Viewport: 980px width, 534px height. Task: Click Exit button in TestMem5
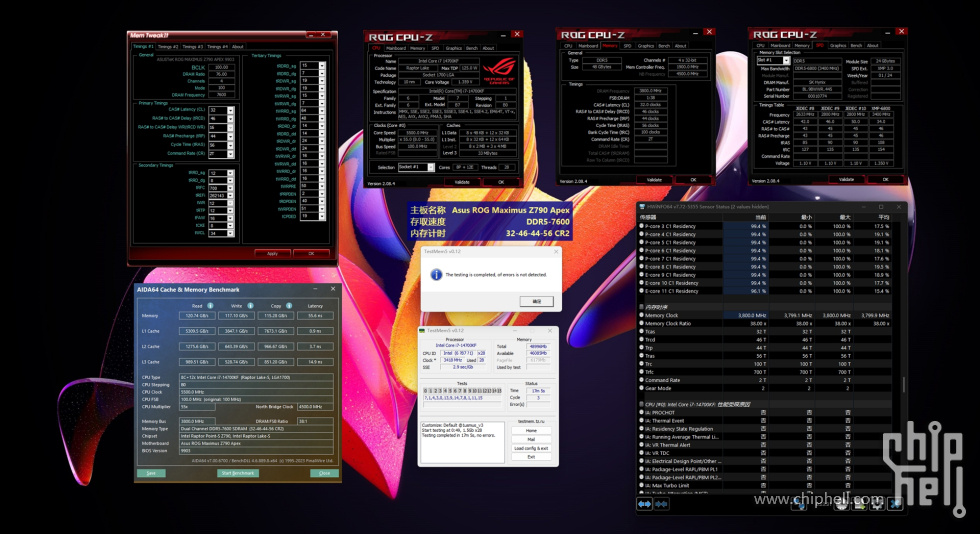click(x=531, y=457)
